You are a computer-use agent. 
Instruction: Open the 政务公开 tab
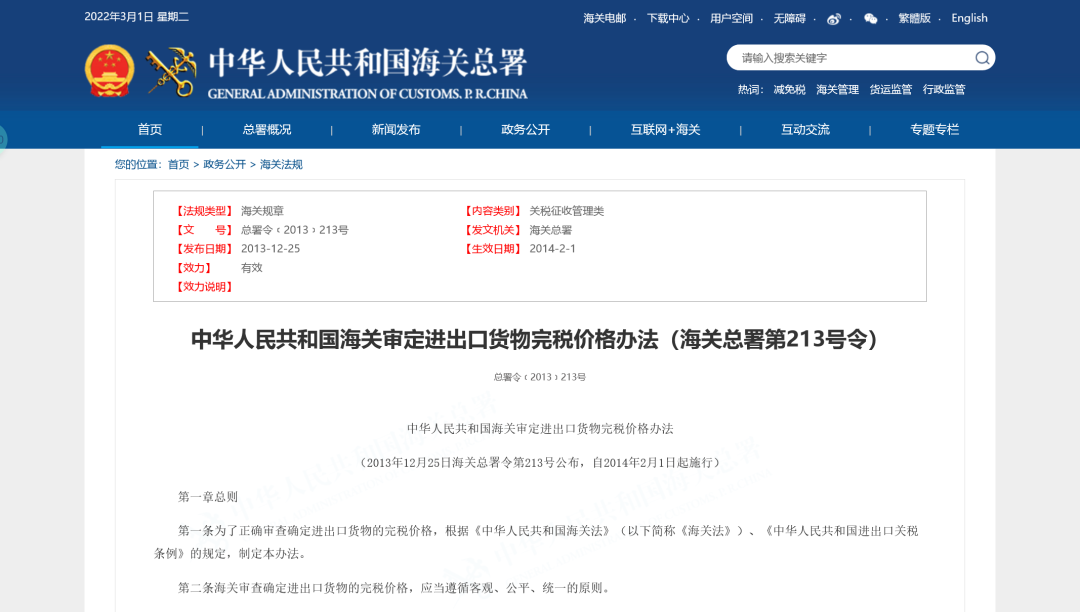(525, 129)
